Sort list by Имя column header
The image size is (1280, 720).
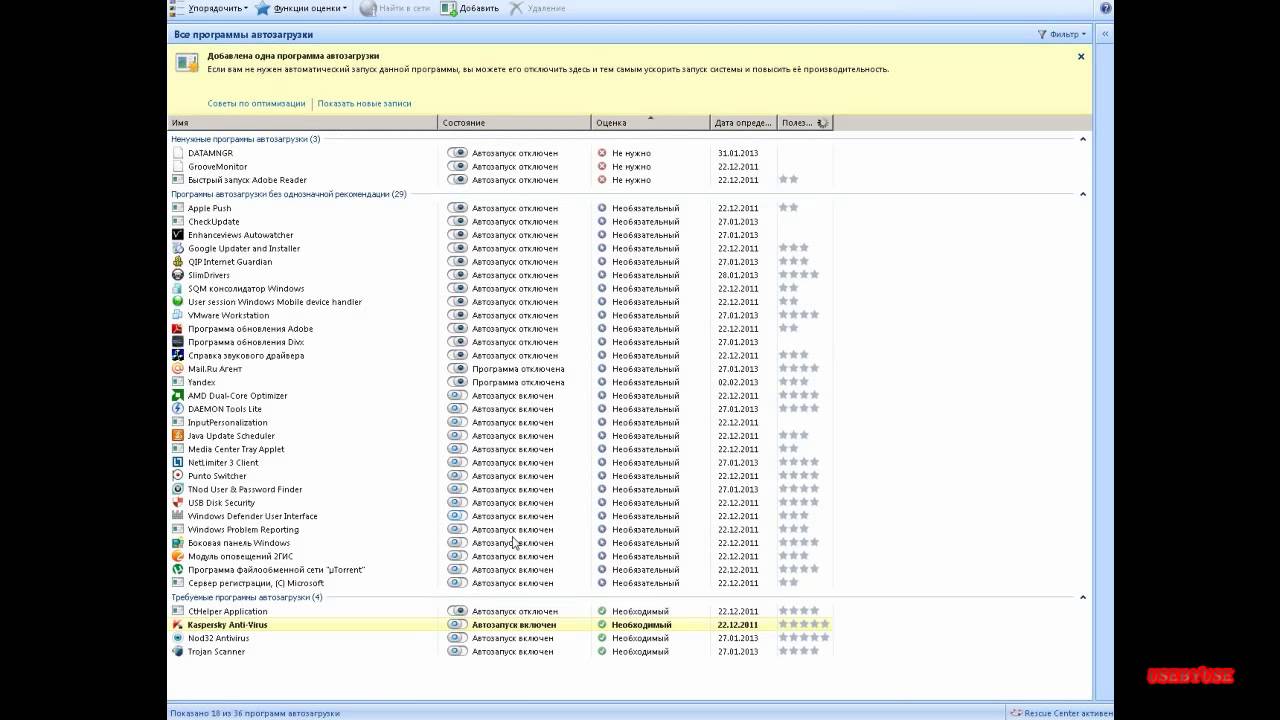(x=303, y=123)
